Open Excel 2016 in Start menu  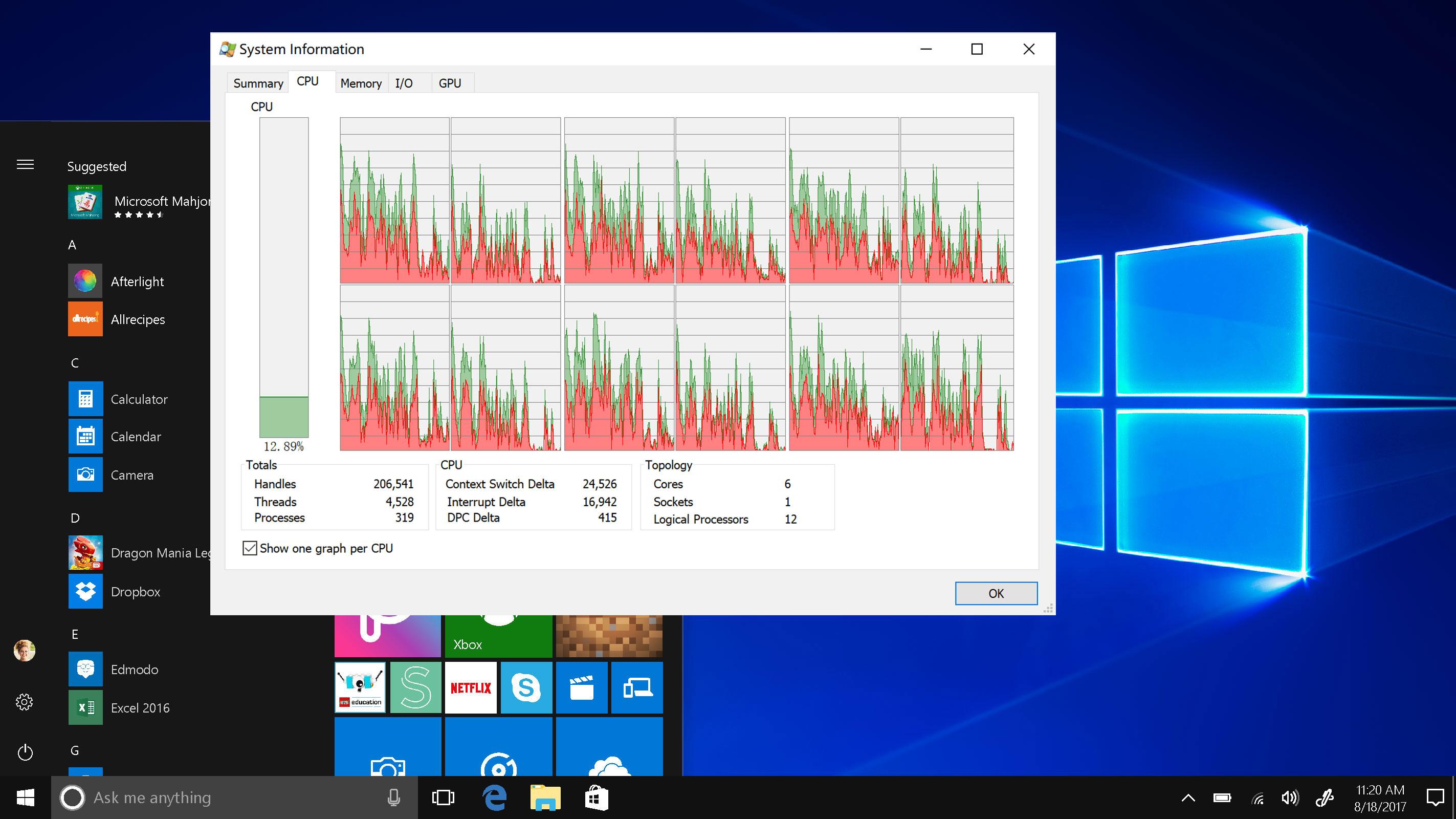click(140, 707)
